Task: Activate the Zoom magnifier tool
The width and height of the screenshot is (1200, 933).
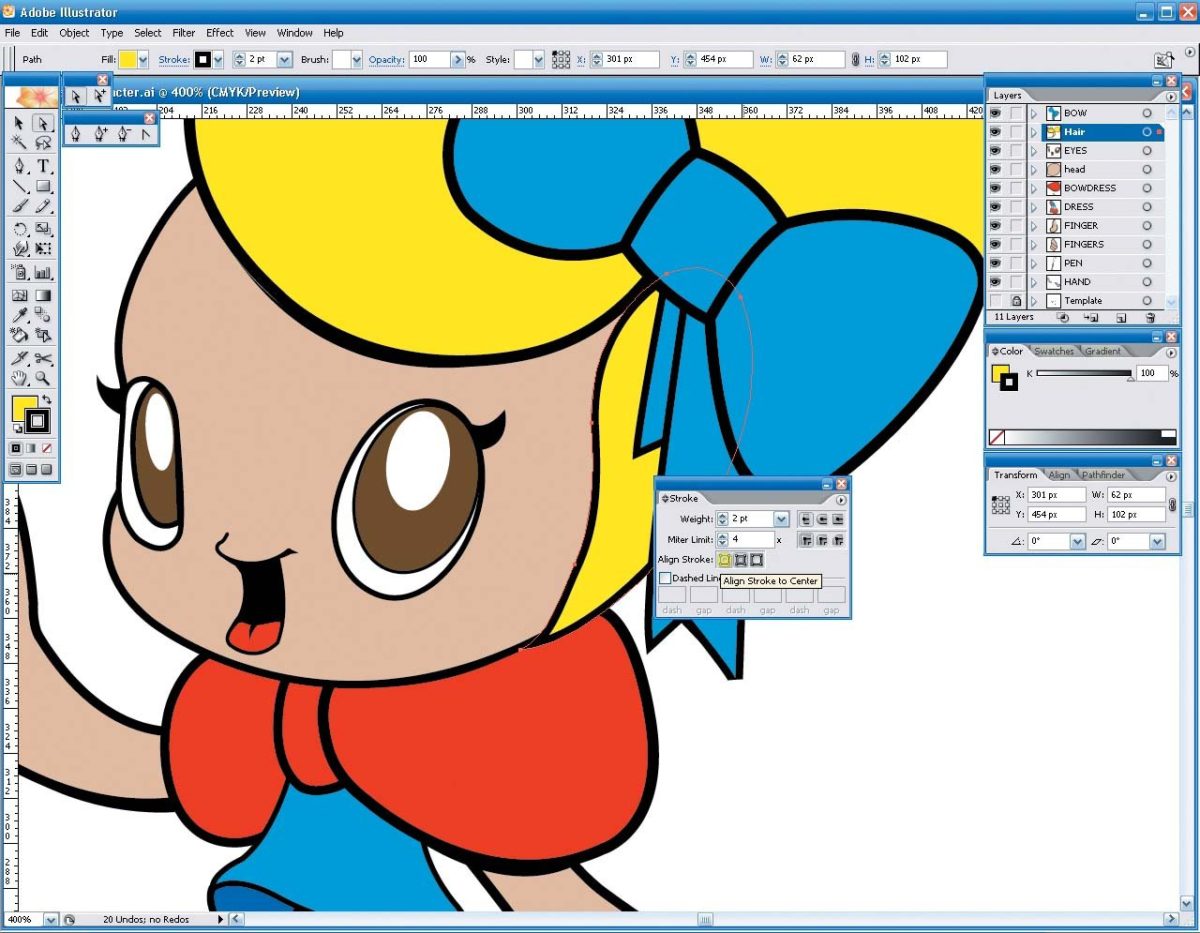Action: [x=44, y=378]
